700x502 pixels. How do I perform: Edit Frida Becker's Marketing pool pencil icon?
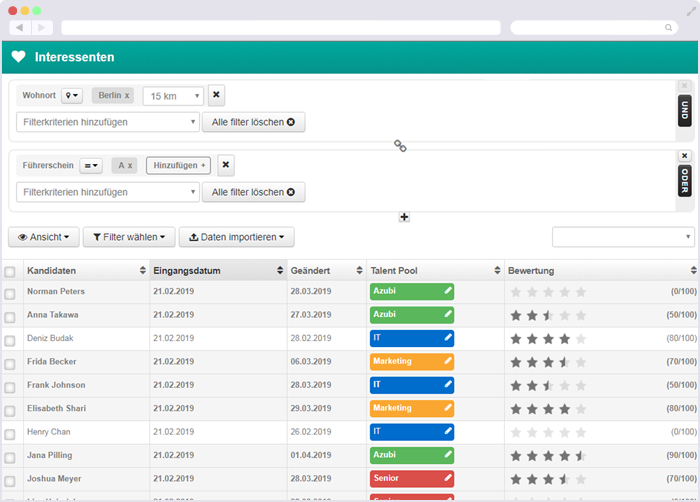pos(448,361)
